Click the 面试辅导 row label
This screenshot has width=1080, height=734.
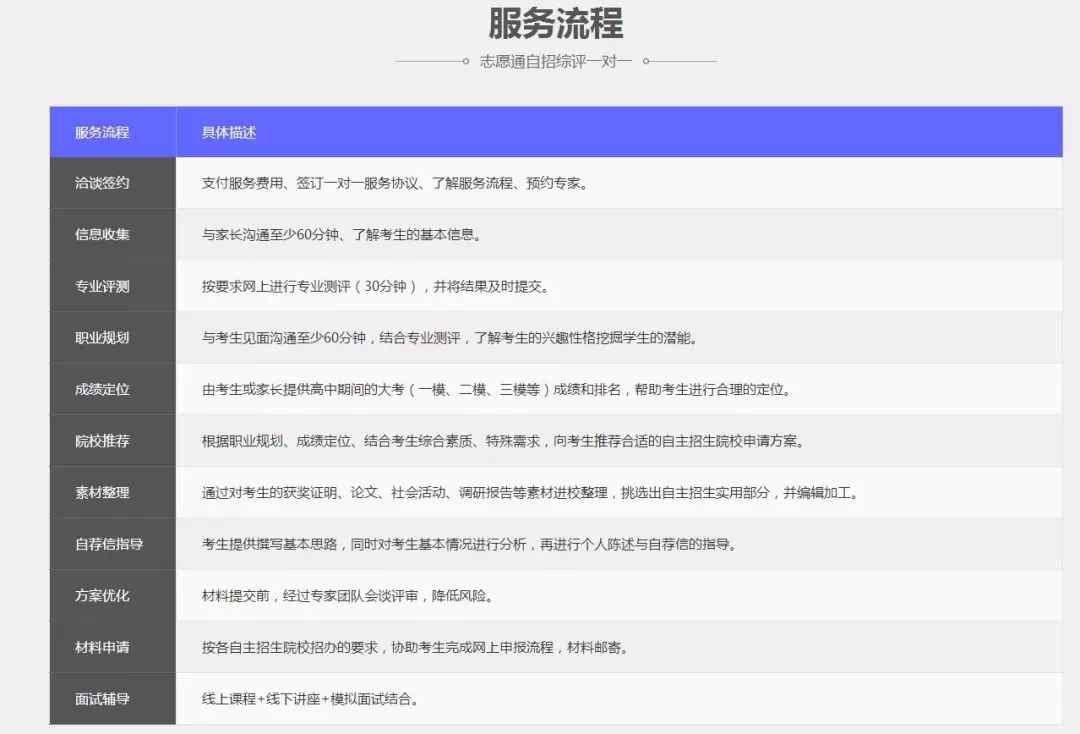coord(102,699)
